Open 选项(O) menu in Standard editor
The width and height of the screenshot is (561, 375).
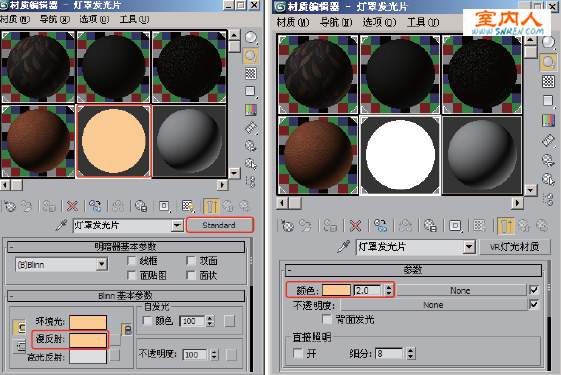[x=94, y=19]
